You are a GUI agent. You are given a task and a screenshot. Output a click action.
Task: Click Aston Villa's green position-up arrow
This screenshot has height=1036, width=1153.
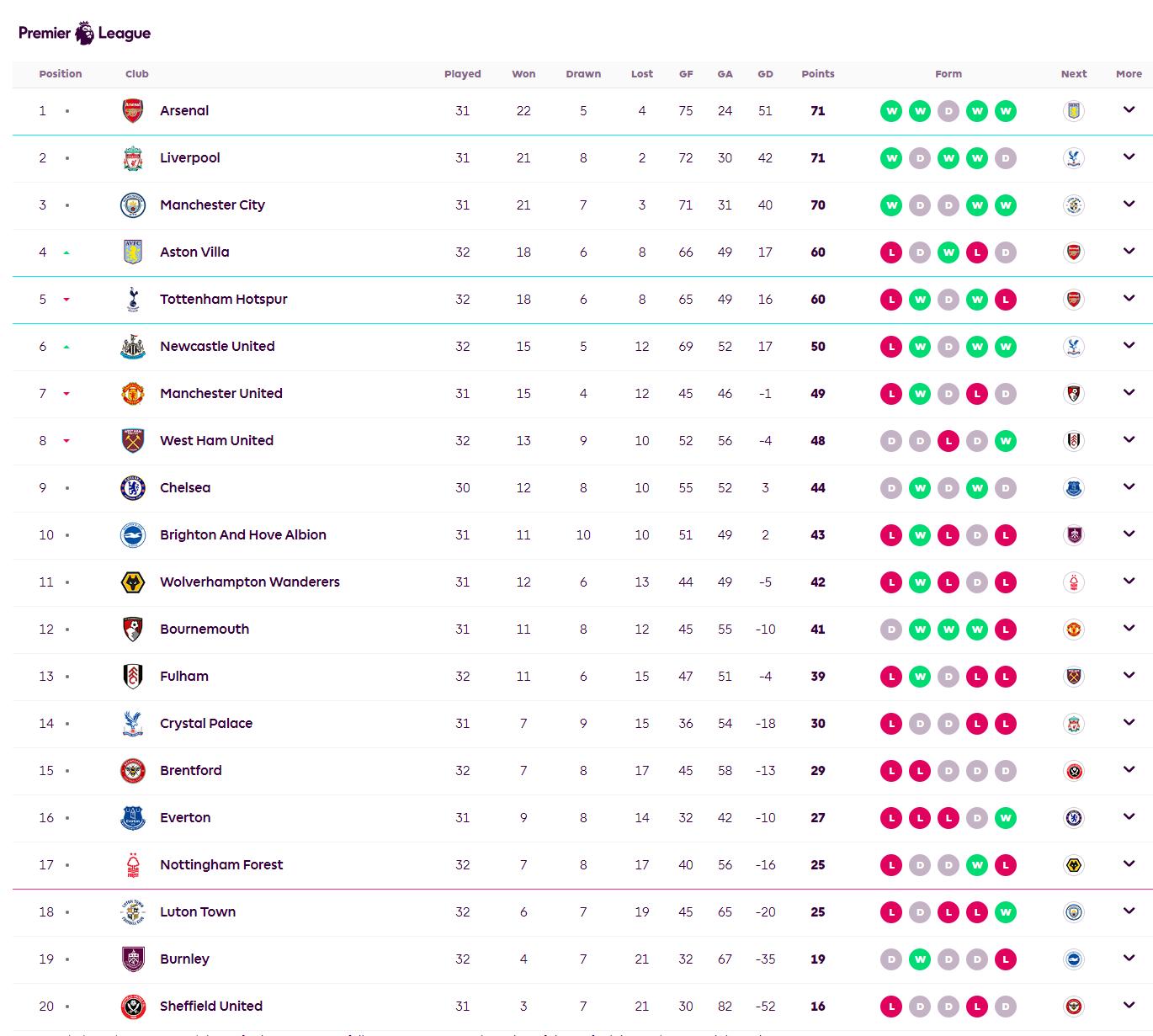coord(66,252)
